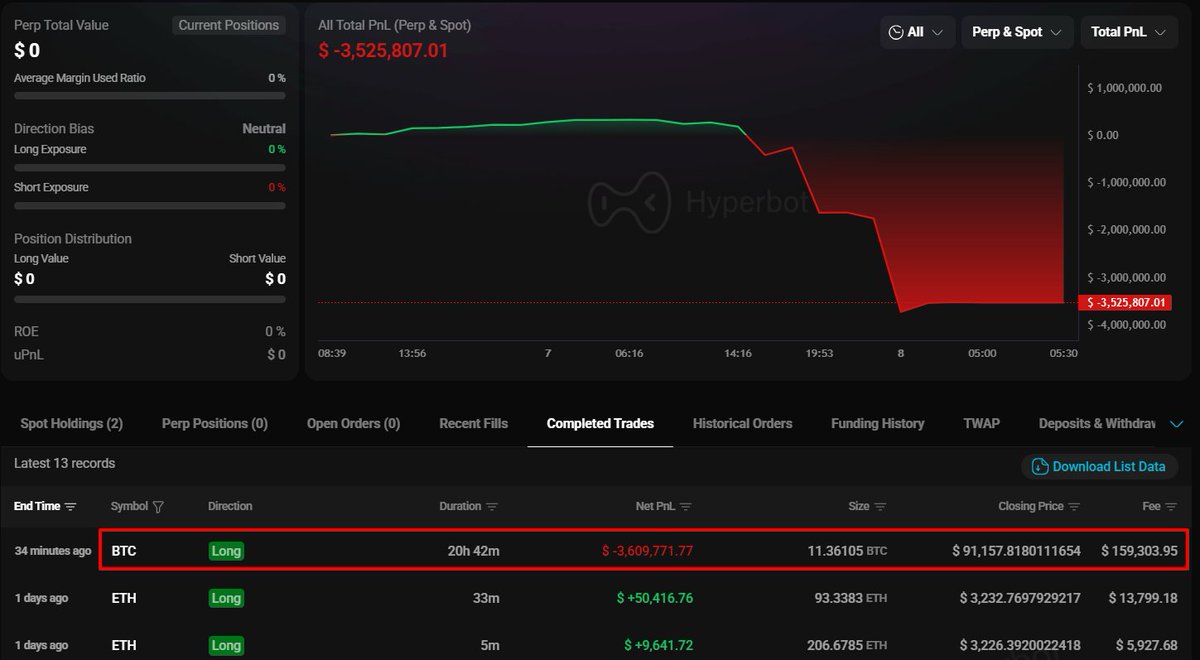Screen dimensions: 1200x660
Task: Click the ETH symbol in the 33m row
Action: point(124,598)
